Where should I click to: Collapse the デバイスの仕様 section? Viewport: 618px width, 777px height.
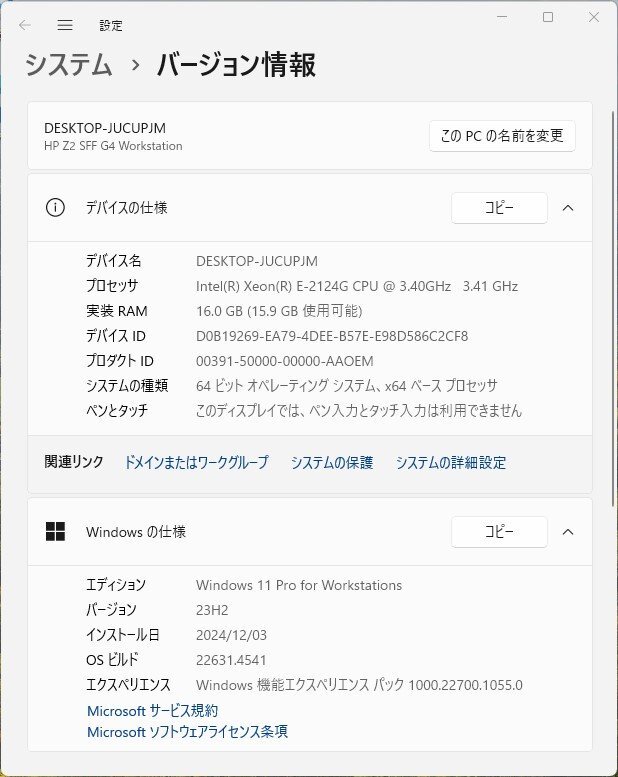pos(568,208)
